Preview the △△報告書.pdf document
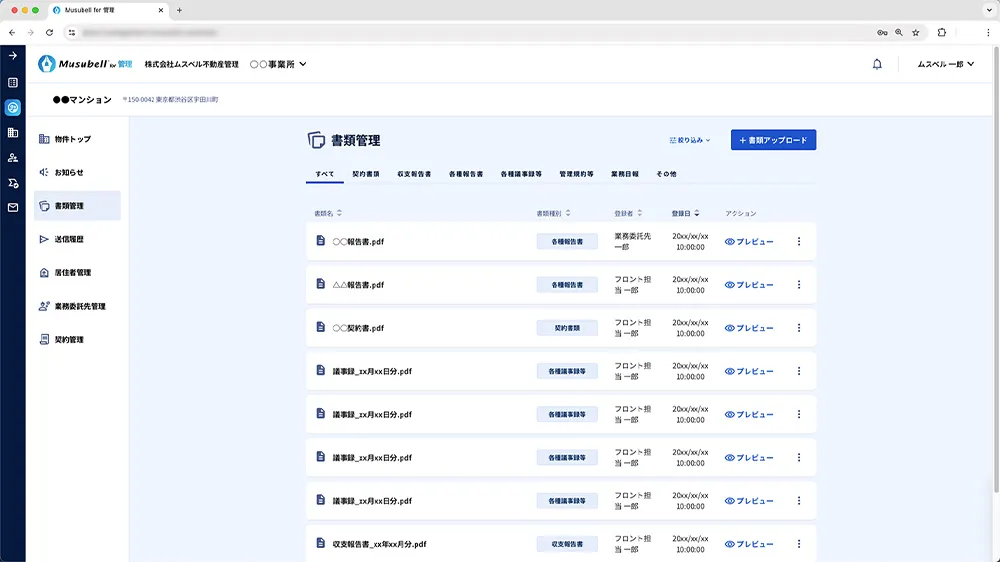The height and width of the screenshot is (562, 1000). (749, 285)
